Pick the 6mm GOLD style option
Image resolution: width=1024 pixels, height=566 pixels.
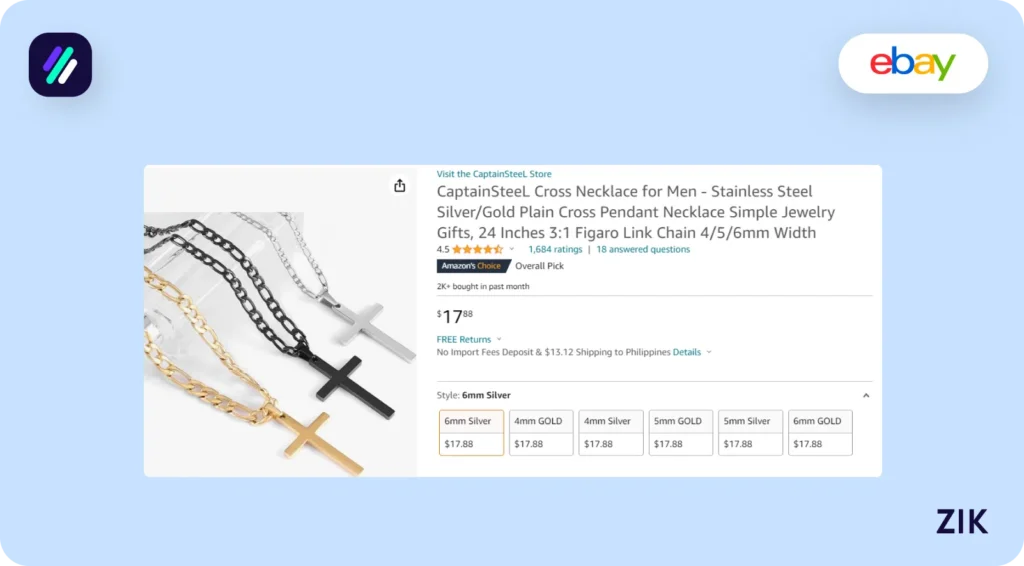(x=820, y=432)
